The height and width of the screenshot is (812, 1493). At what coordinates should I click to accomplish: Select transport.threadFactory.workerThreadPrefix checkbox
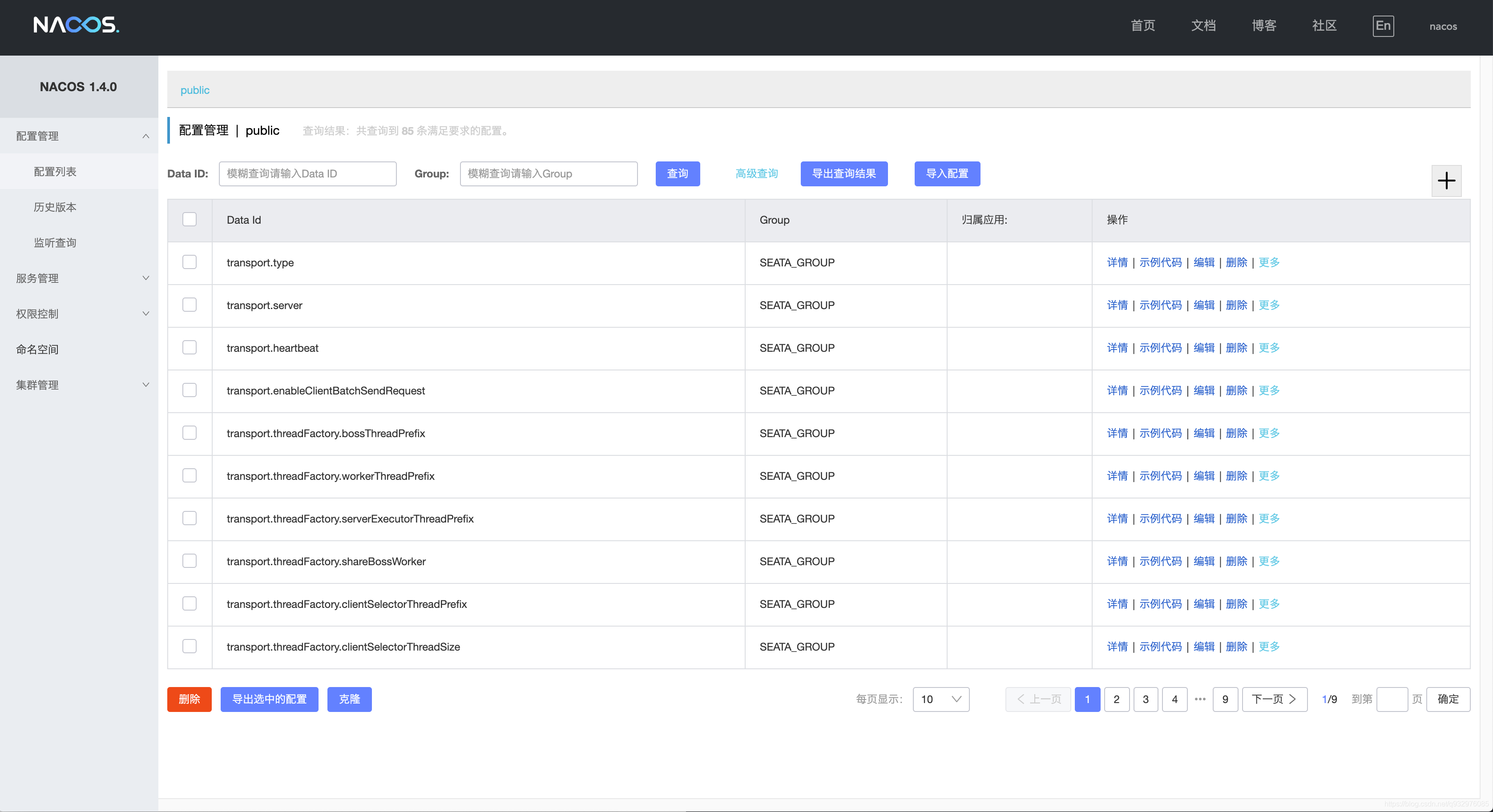point(190,475)
